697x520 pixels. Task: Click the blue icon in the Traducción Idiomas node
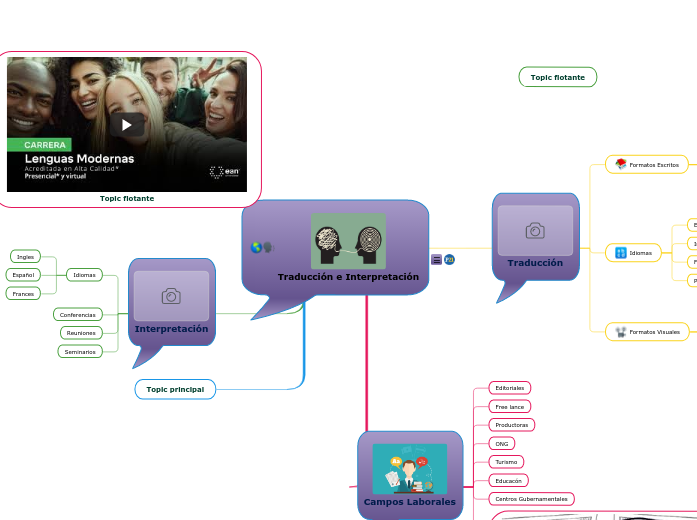(621, 253)
